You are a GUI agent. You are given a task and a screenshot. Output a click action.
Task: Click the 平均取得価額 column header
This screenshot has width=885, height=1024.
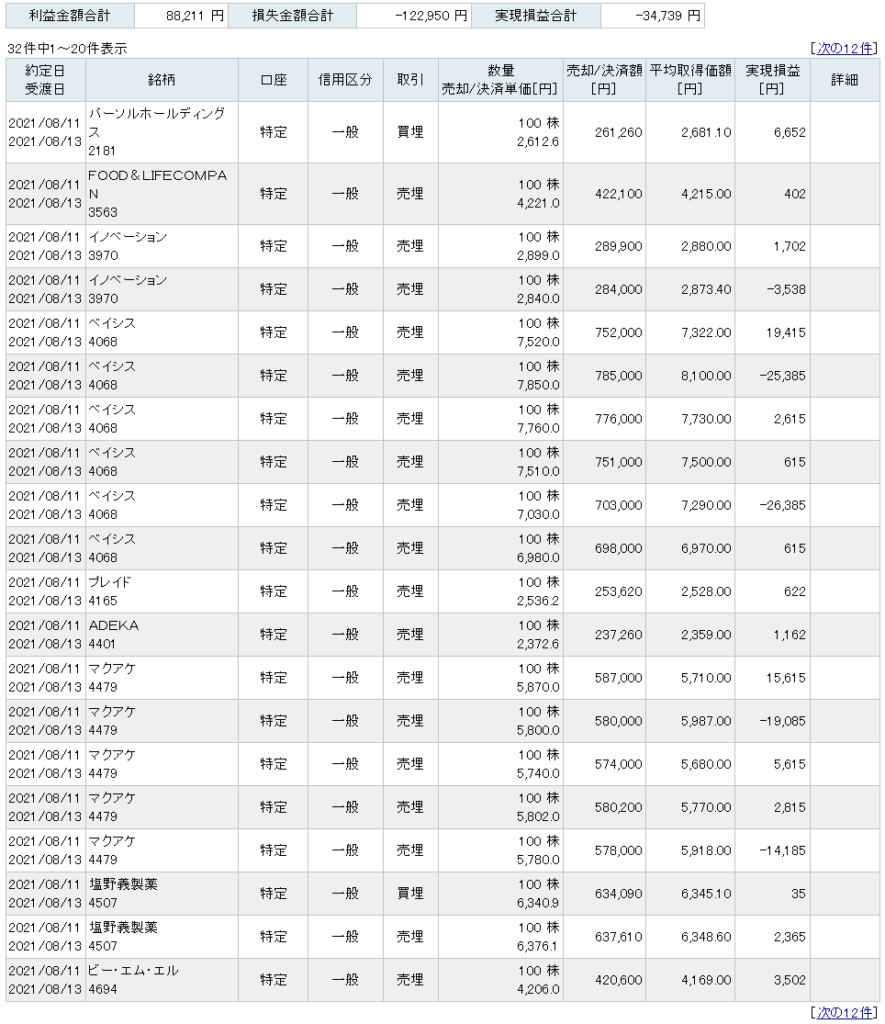point(690,80)
